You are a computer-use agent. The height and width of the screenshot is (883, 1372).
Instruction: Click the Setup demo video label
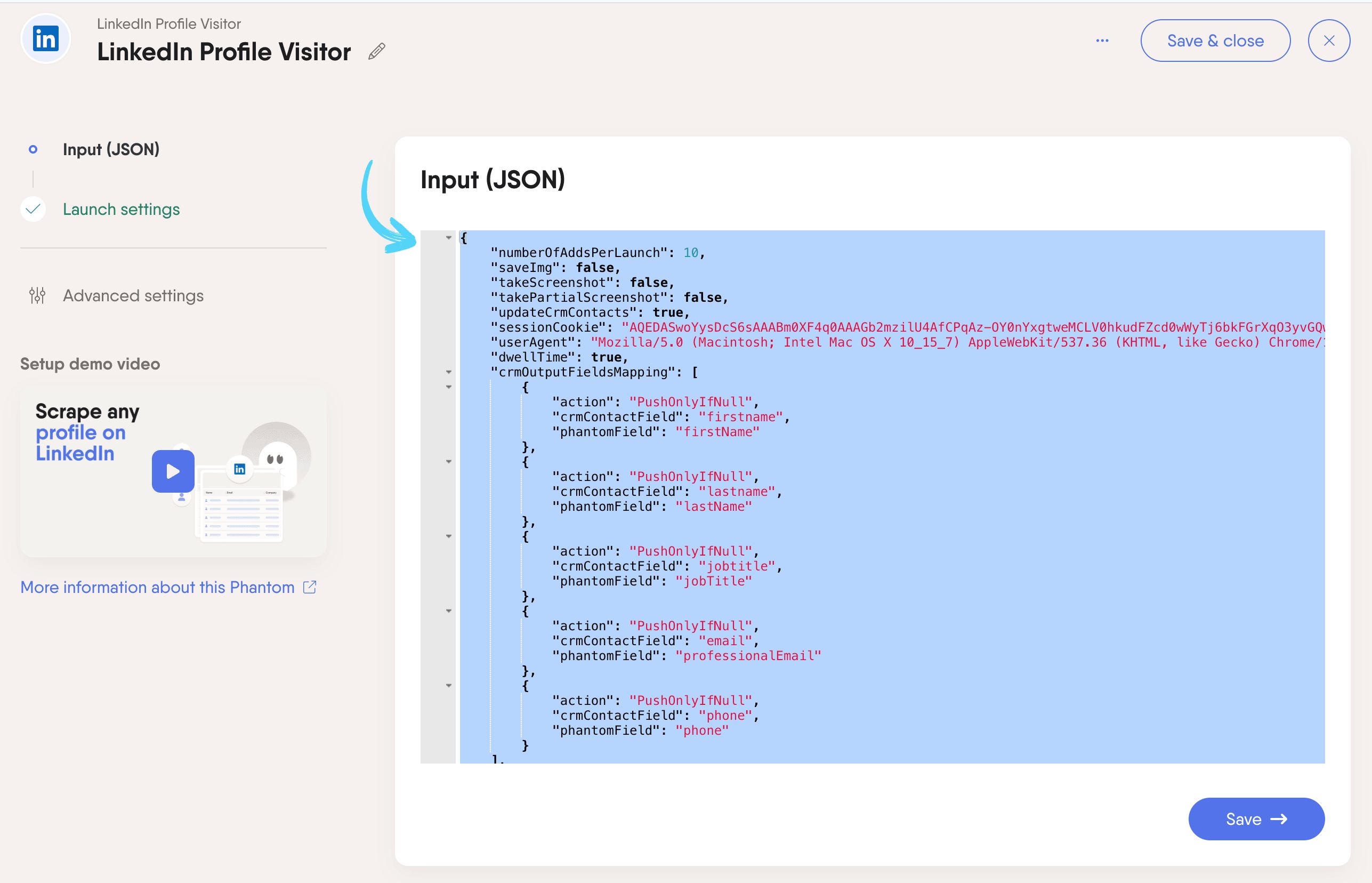(x=90, y=364)
